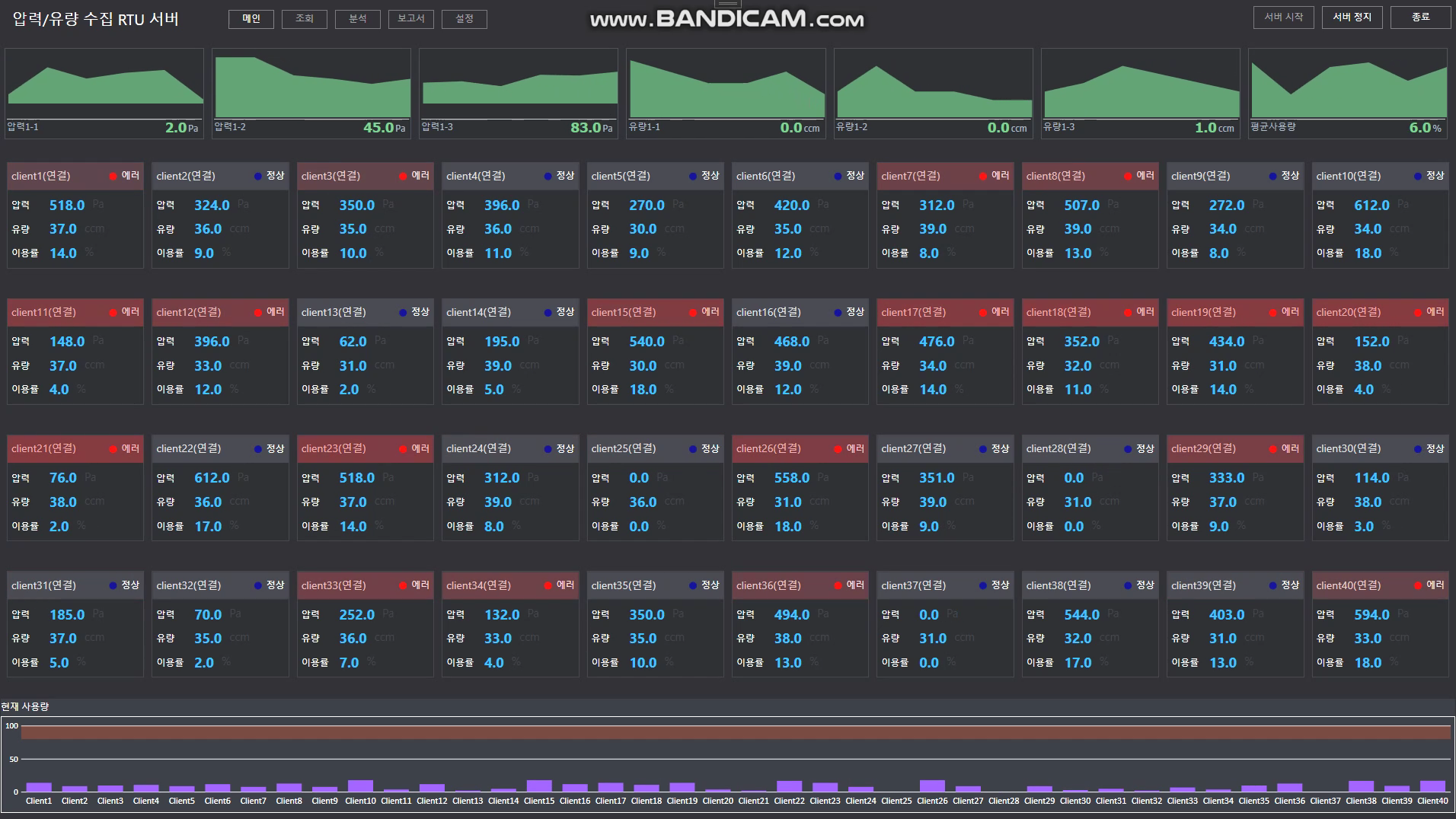Screen dimensions: 1456x819
Task: Click the red status dot on client15
Action: pos(693,312)
